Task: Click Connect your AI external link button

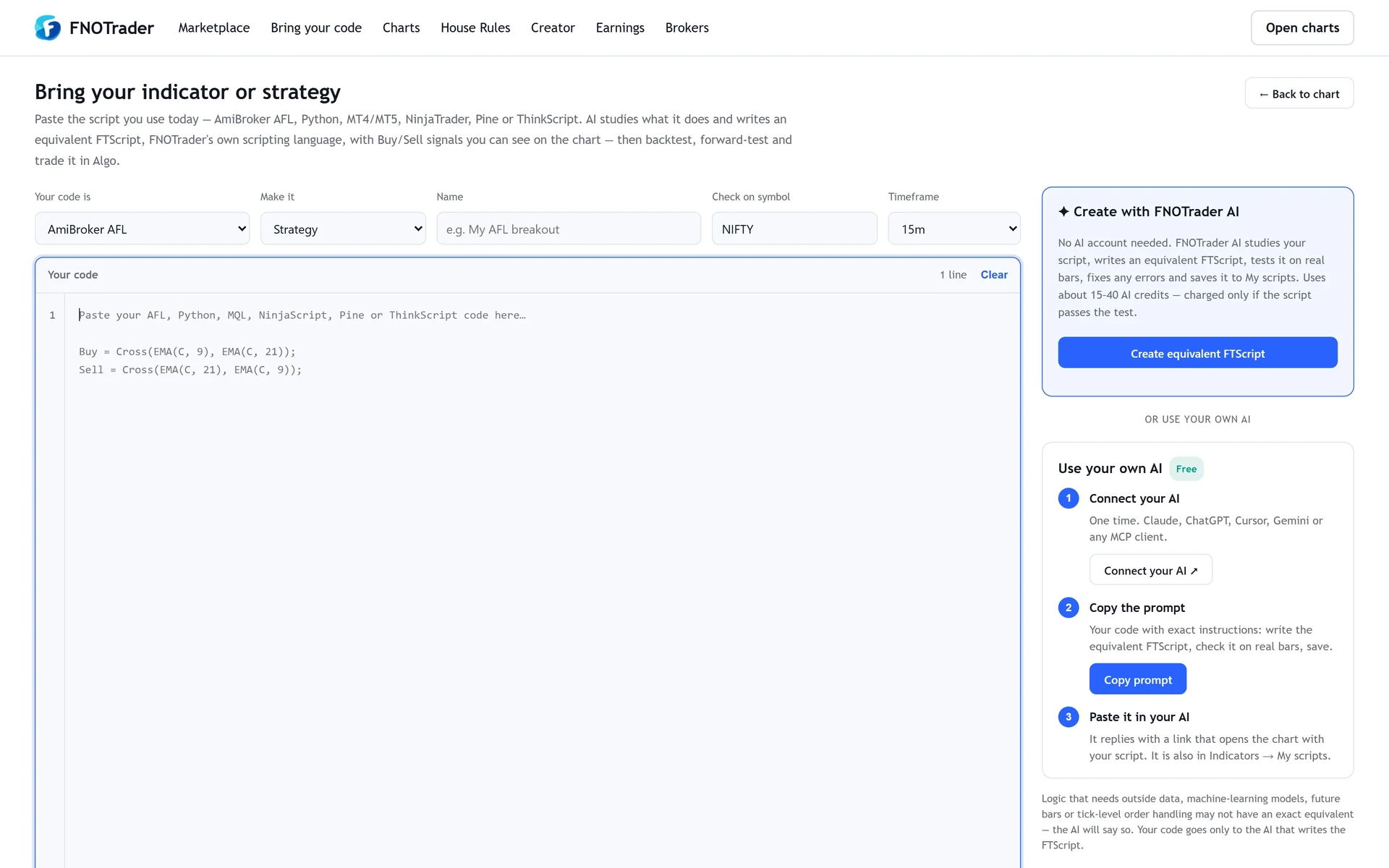Action: pos(1150,570)
